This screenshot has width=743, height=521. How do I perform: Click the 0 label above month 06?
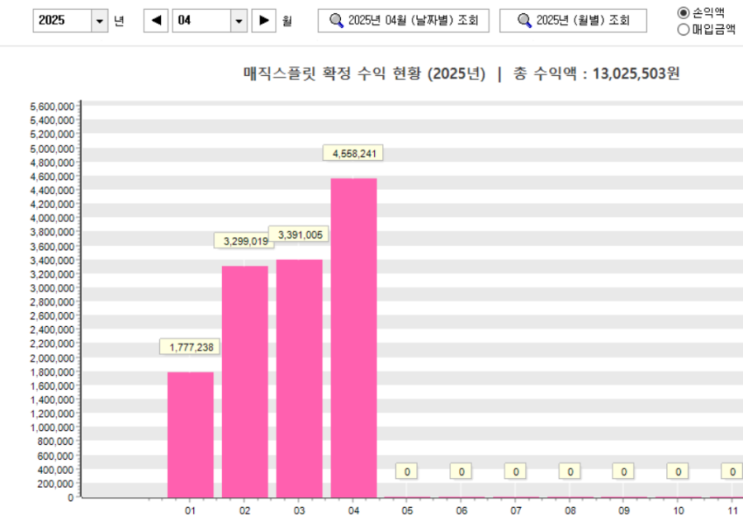(x=461, y=471)
